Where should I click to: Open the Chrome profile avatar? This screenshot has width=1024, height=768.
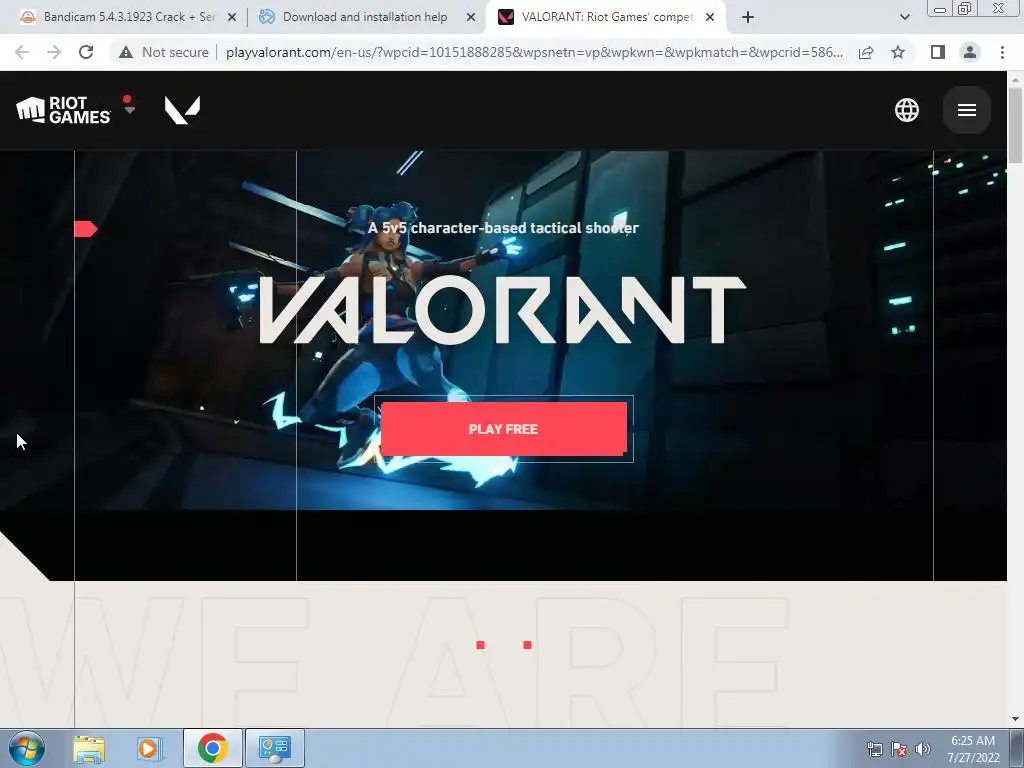pos(970,52)
